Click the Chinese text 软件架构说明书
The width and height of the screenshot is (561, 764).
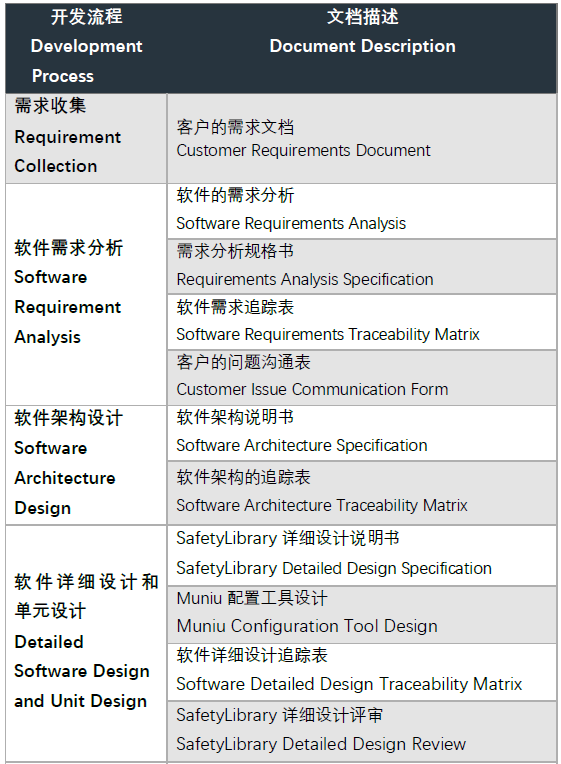(x=235, y=417)
